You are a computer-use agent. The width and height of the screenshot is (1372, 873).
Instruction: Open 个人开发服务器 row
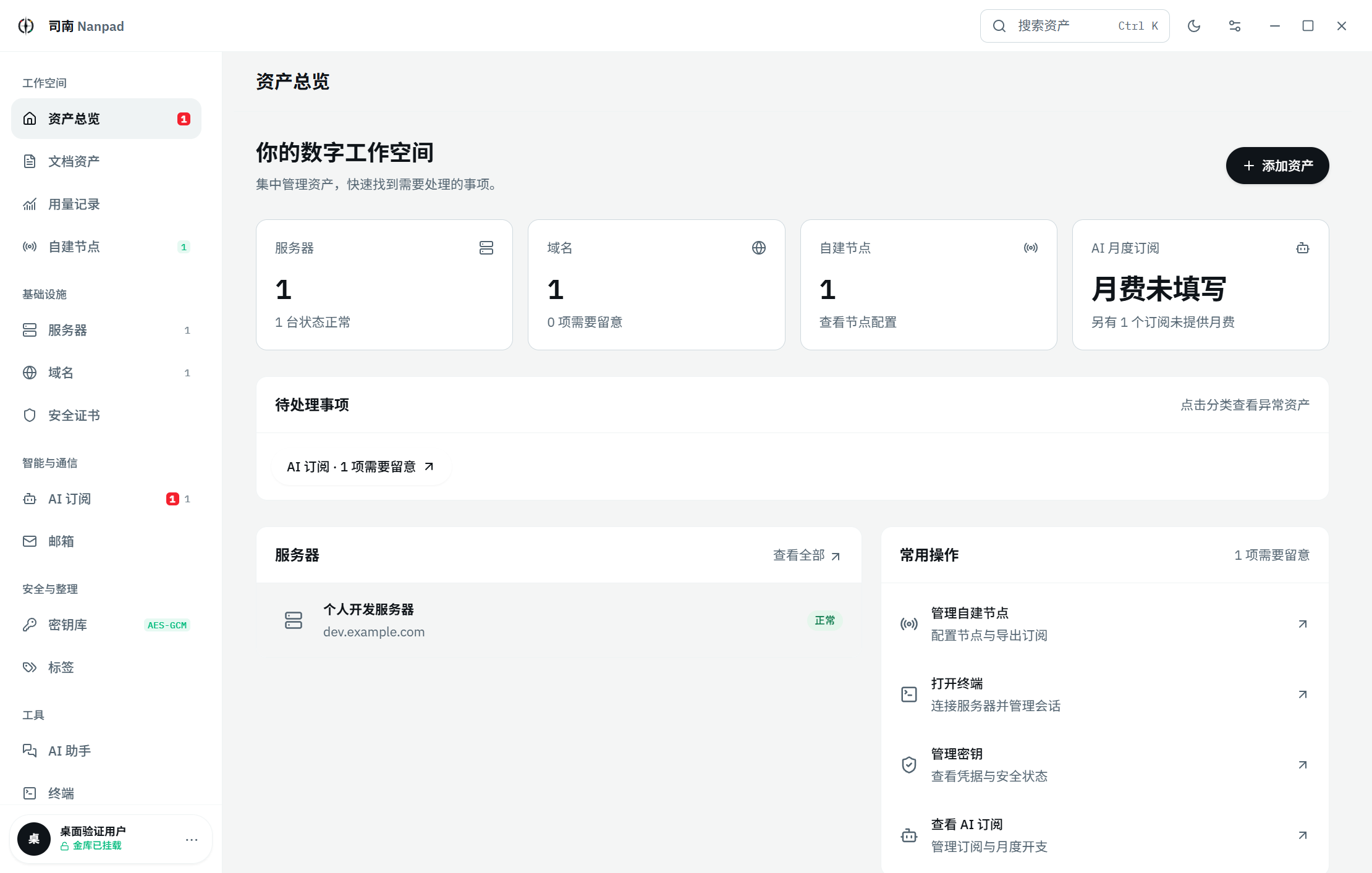559,620
